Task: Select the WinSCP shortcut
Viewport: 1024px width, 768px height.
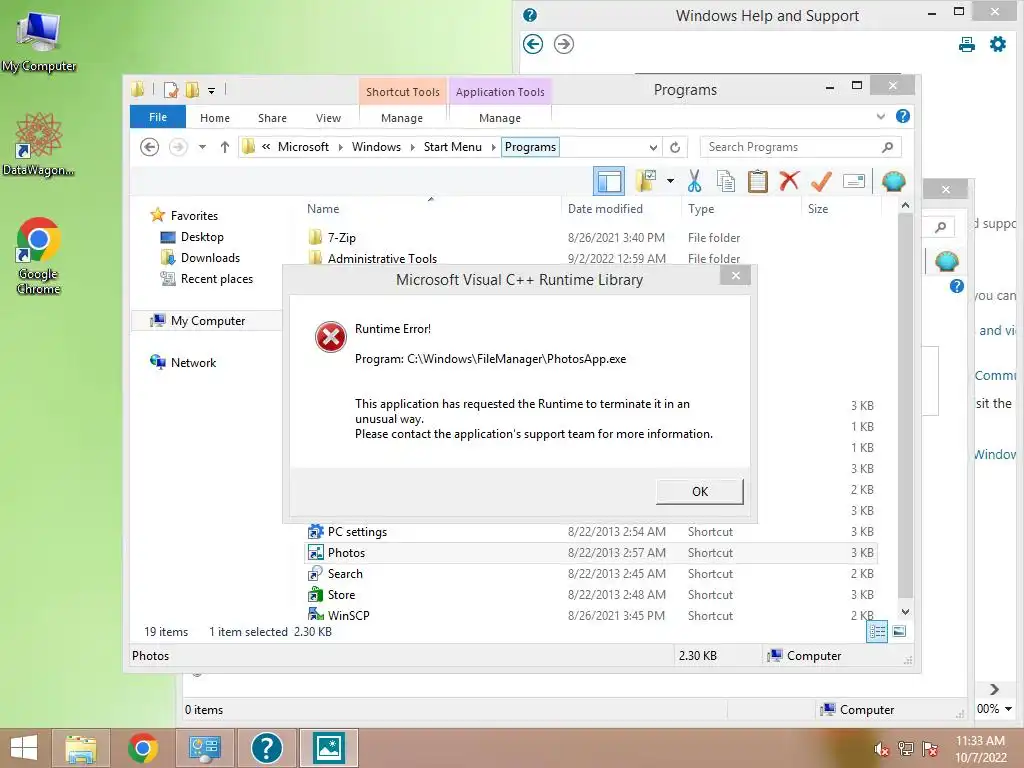Action: (x=348, y=615)
